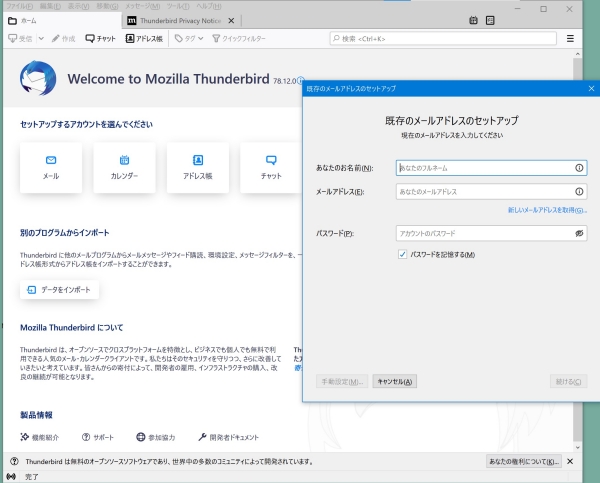Image resolution: width=600 pixels, height=483 pixels.
Task: Select the カレンダー setup card
Action: [x=124, y=168]
